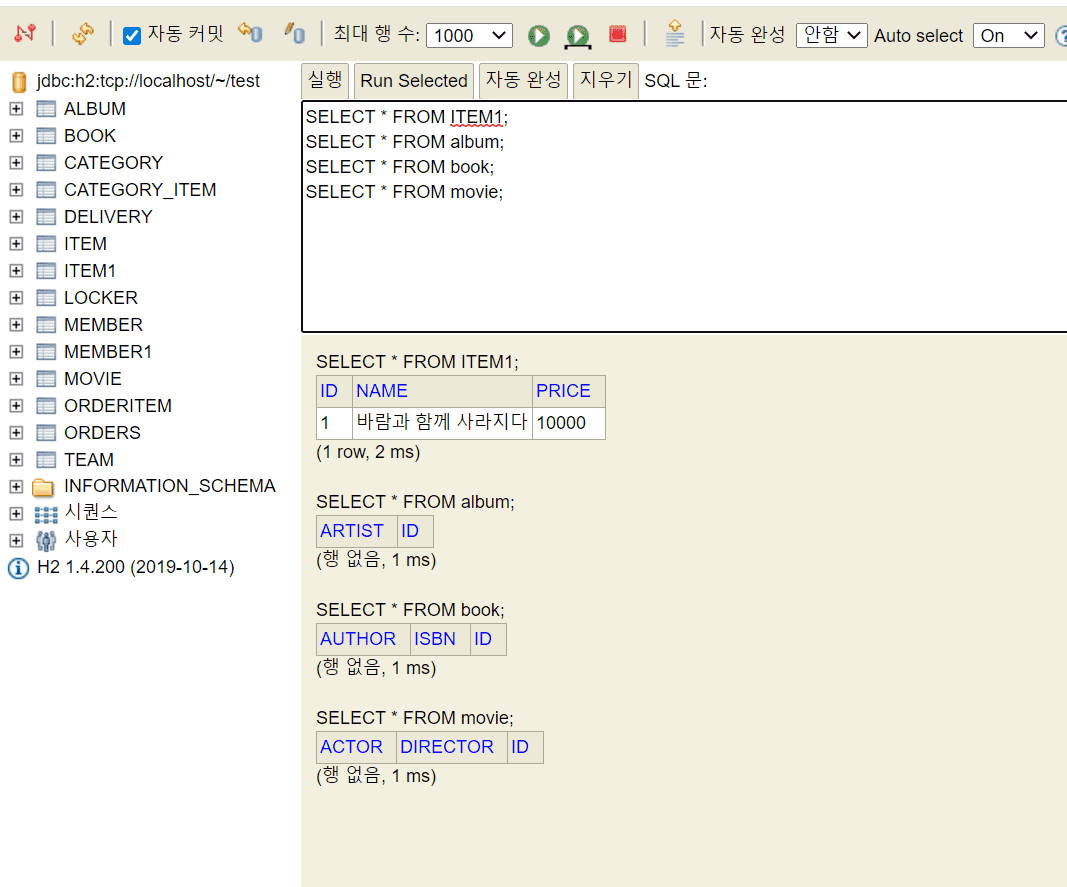Click the ORDERS table icon

(x=46, y=433)
